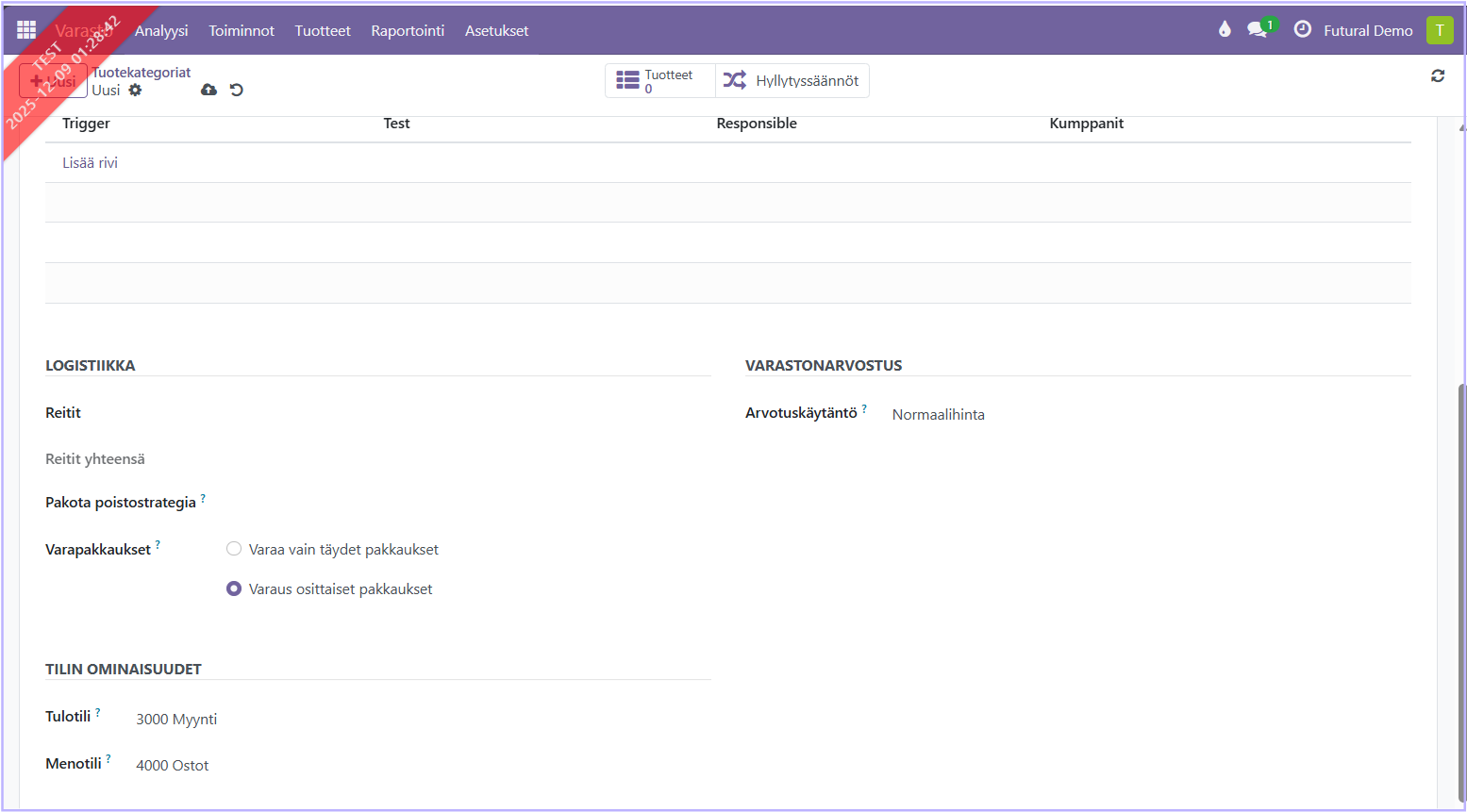Discard changes with the undo arrow icon
The height and width of the screenshot is (812, 1467).
pos(237,91)
